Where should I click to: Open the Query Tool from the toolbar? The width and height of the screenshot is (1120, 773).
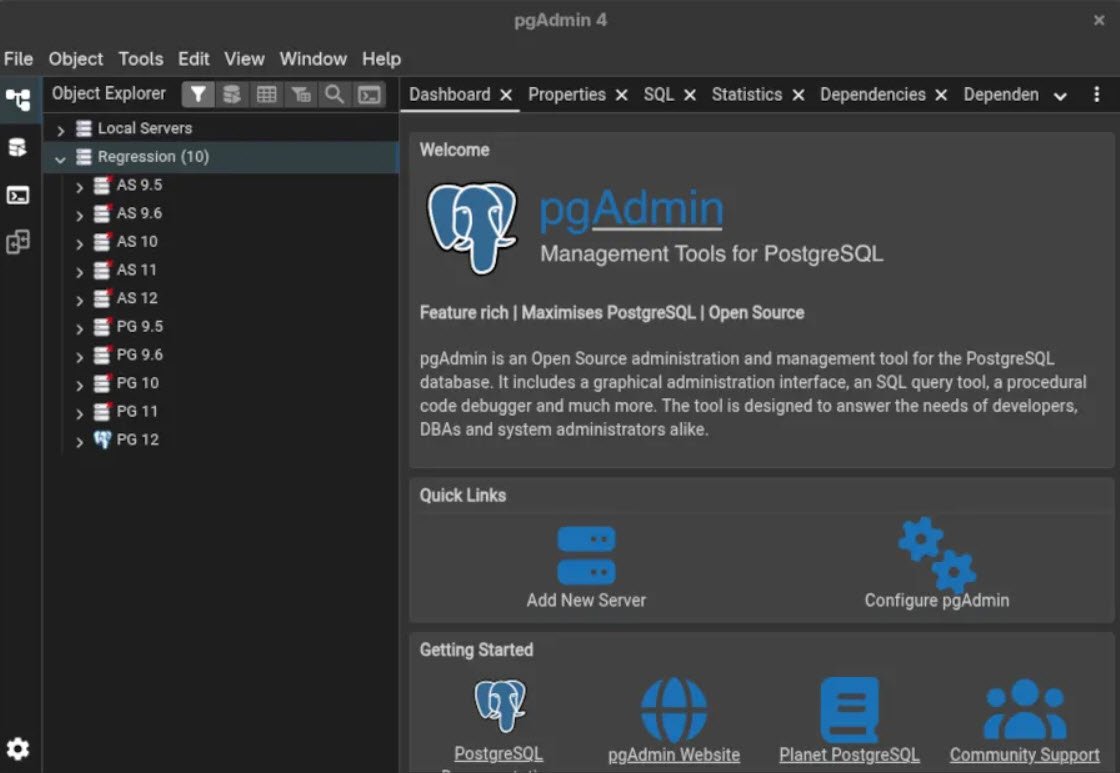[232, 93]
